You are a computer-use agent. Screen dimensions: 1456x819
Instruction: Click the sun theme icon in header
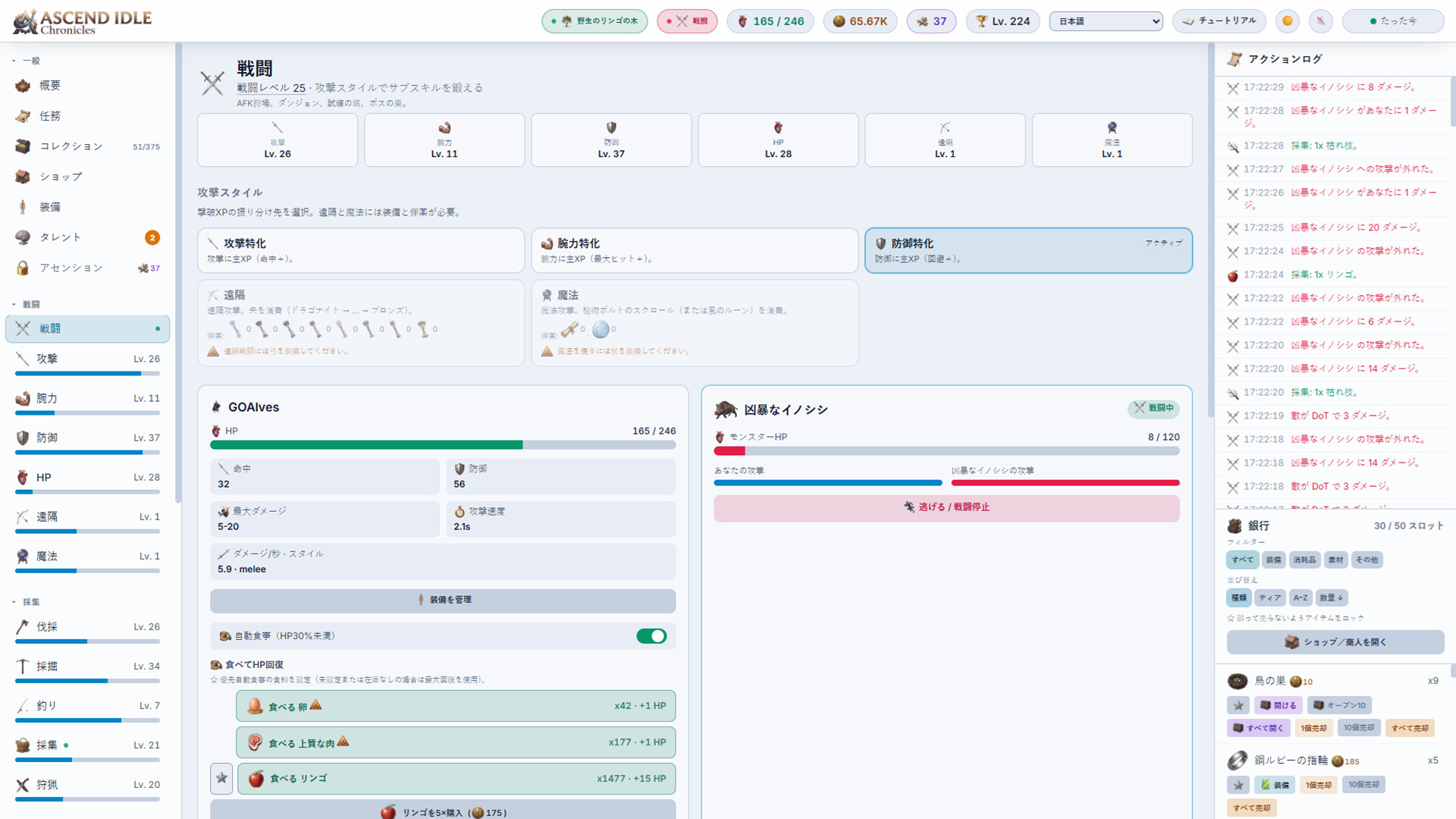1287,21
